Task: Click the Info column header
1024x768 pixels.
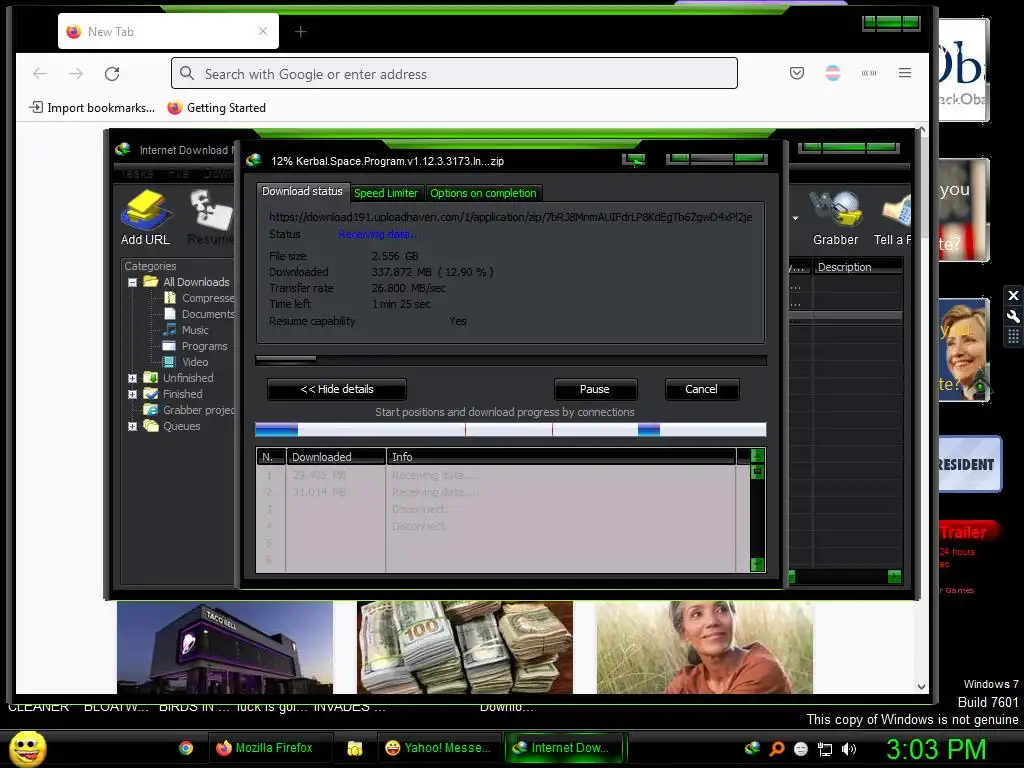Action: [562, 456]
